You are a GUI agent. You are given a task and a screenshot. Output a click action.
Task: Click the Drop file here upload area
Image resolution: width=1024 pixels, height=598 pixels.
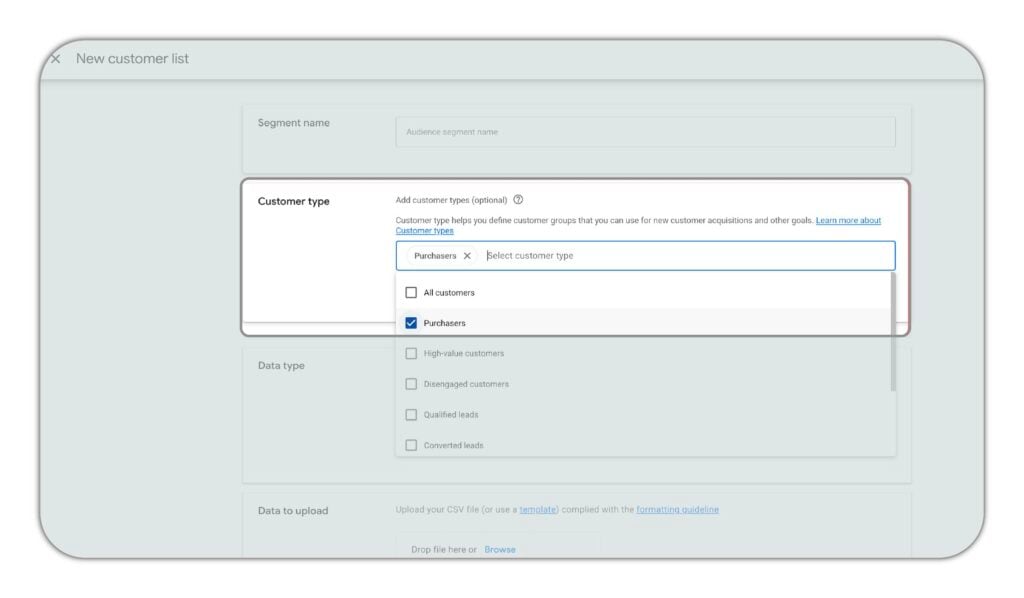443,549
